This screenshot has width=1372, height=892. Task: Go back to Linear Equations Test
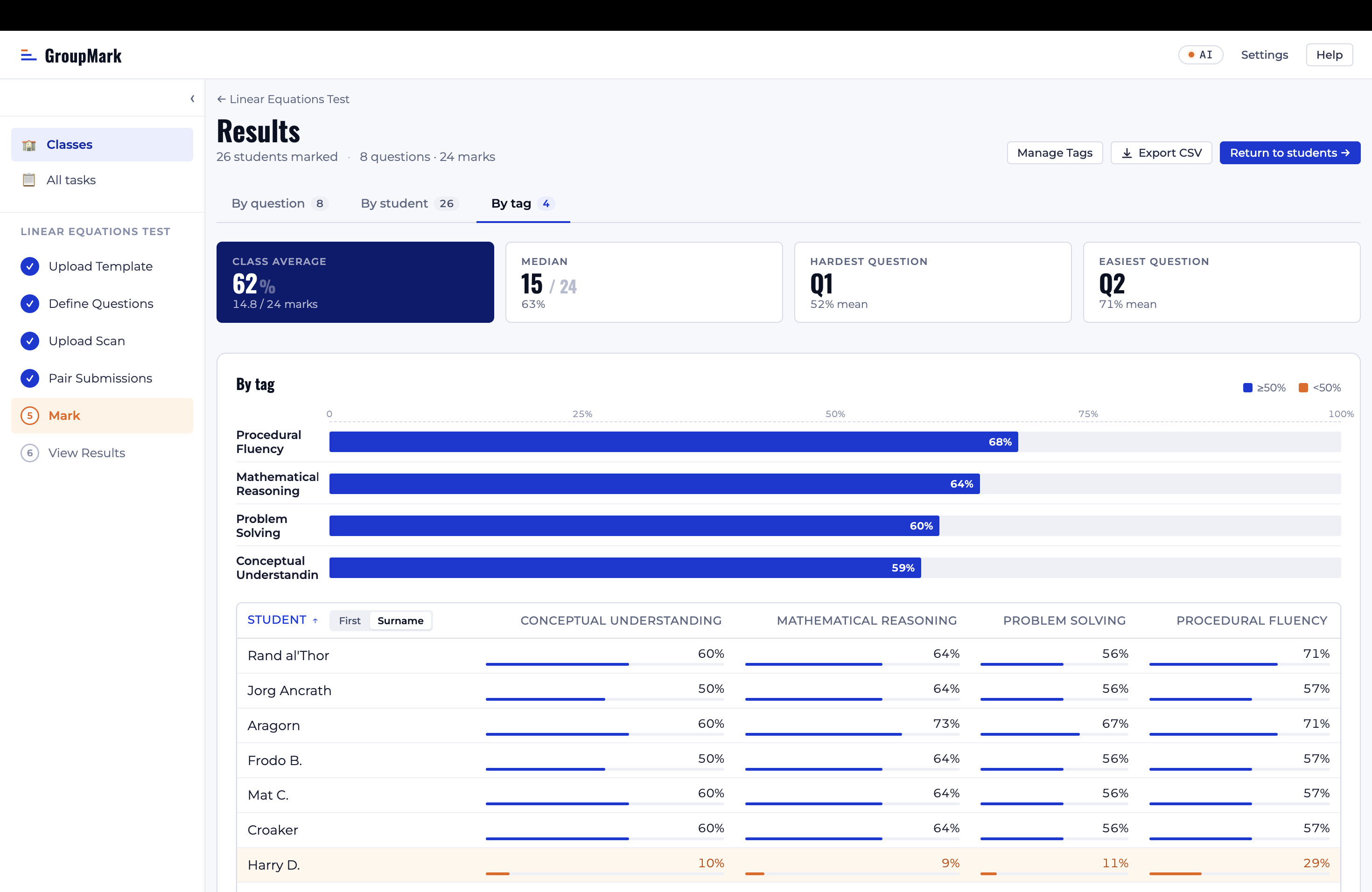coord(283,99)
